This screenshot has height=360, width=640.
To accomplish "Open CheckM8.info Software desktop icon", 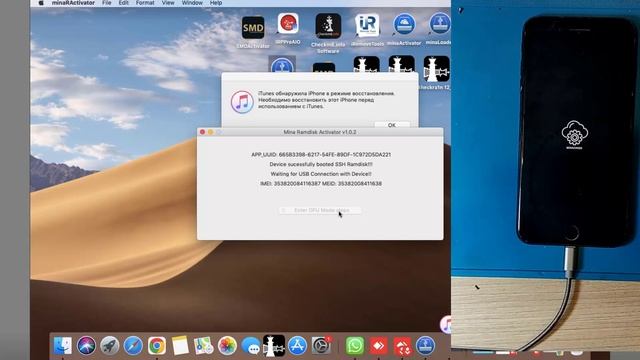I will (x=328, y=26).
